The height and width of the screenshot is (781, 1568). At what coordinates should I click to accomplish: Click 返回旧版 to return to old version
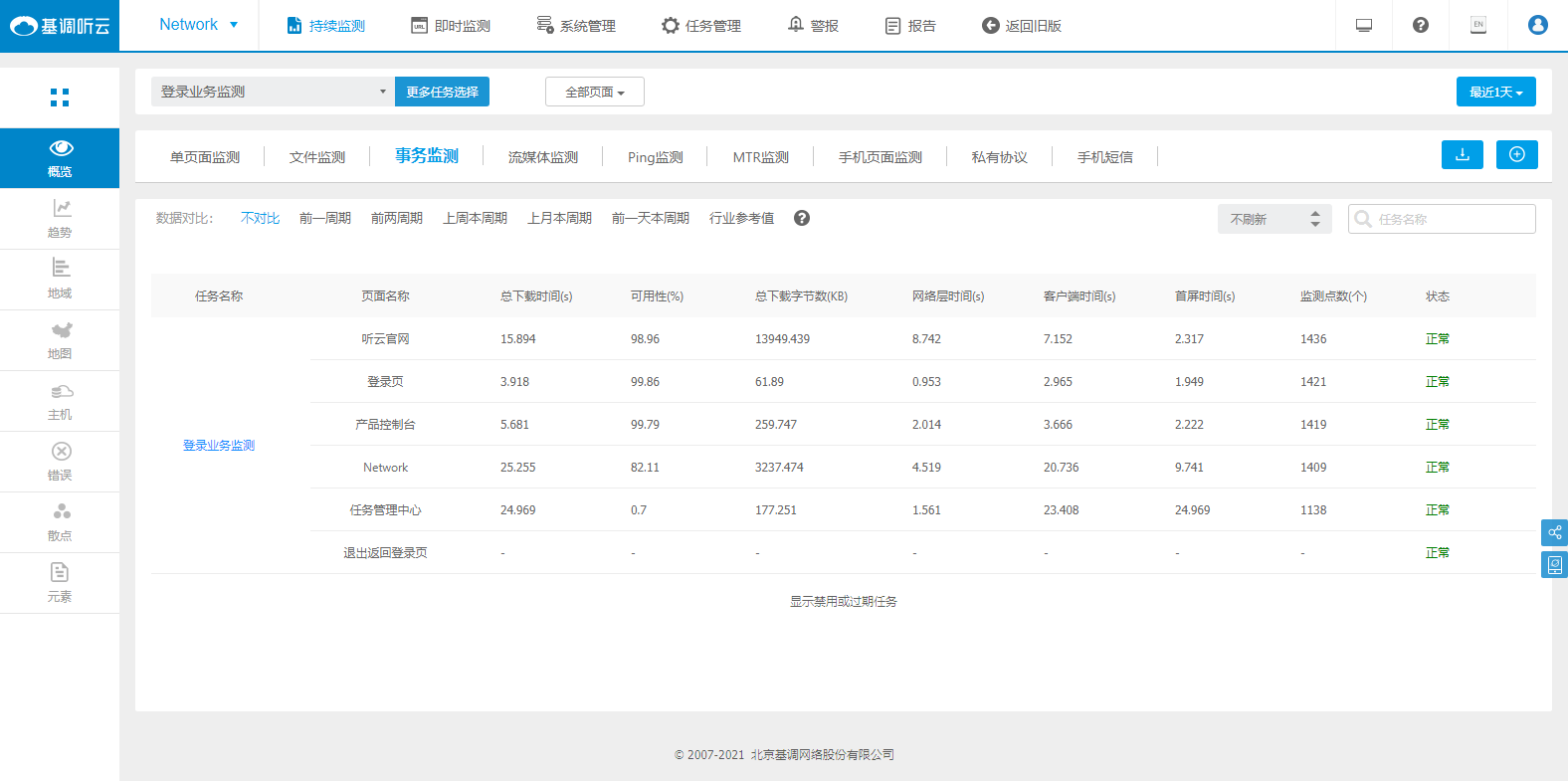[1022, 26]
